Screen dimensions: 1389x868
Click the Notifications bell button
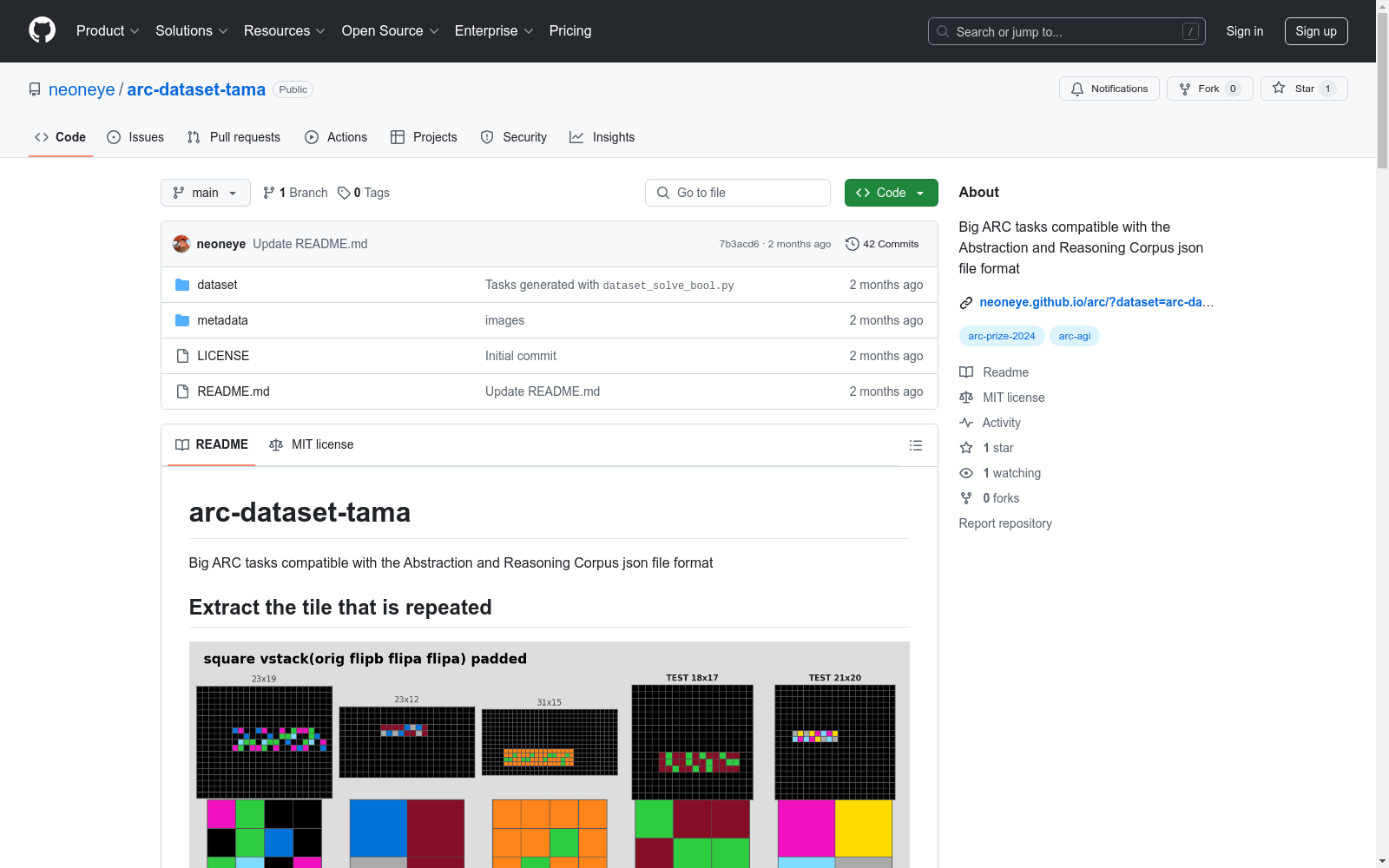[x=1109, y=89]
